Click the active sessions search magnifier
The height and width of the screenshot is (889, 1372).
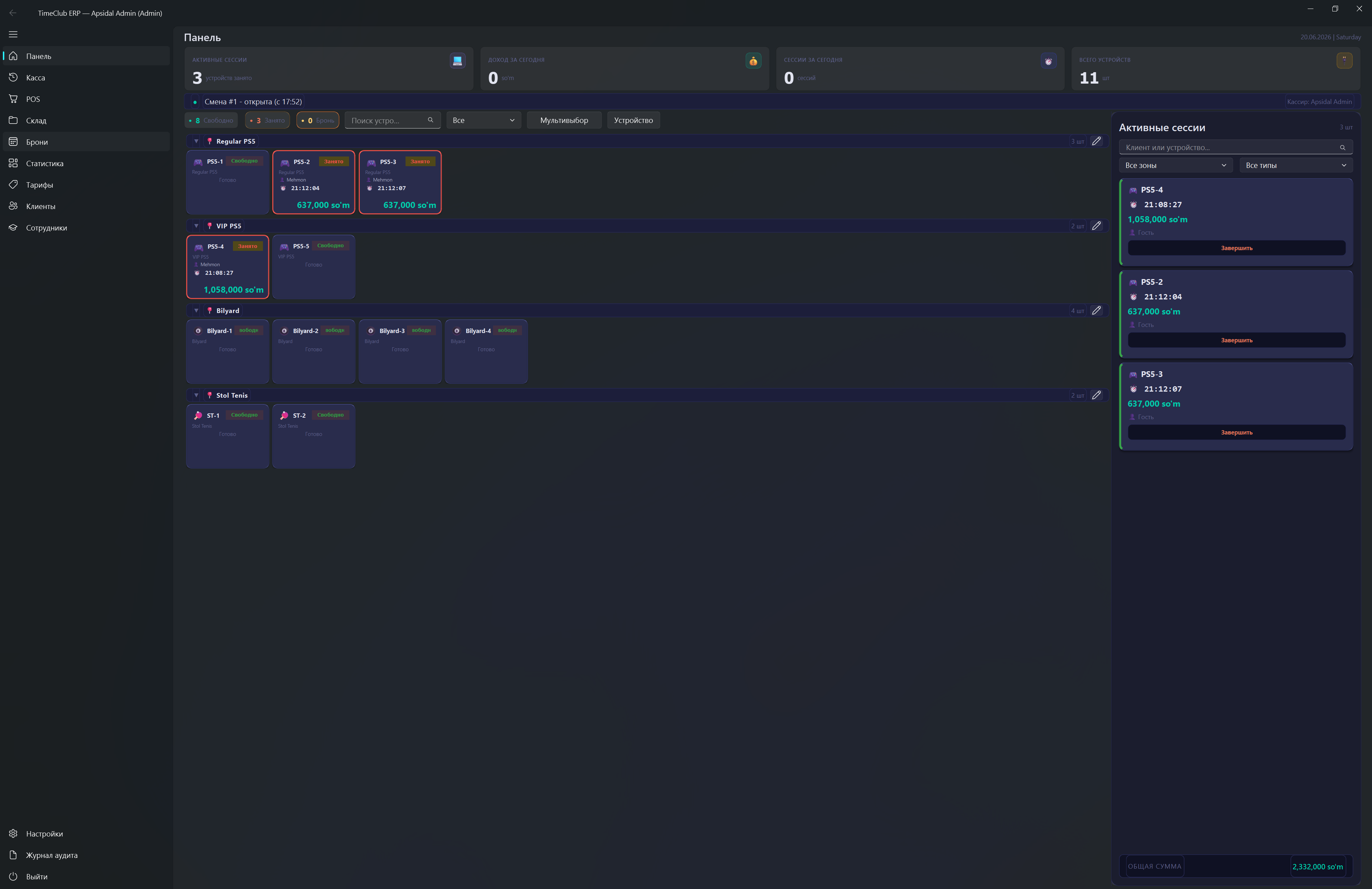(x=1343, y=148)
